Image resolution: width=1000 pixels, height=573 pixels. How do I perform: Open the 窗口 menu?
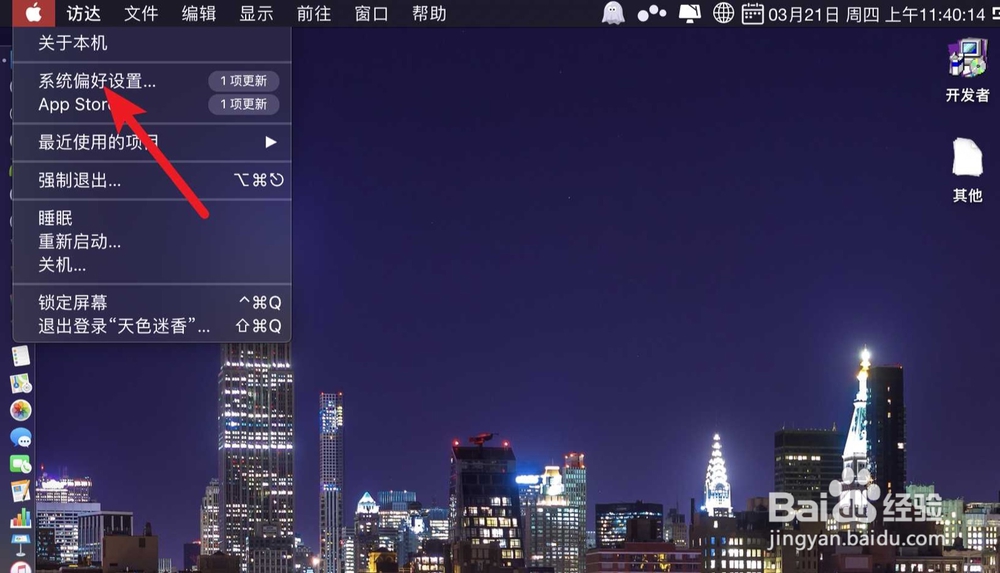(x=371, y=13)
